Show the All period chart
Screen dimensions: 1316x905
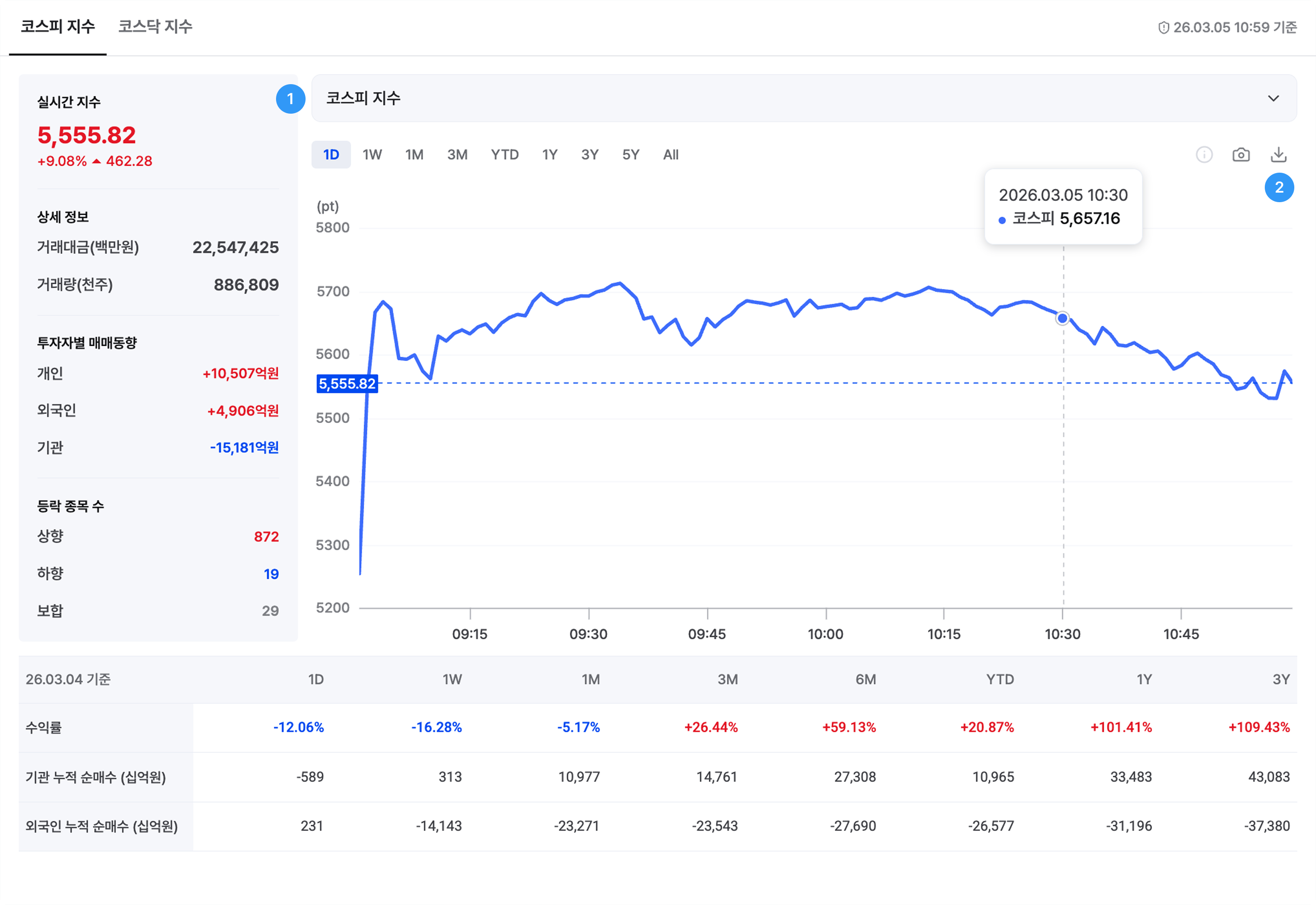point(671,155)
